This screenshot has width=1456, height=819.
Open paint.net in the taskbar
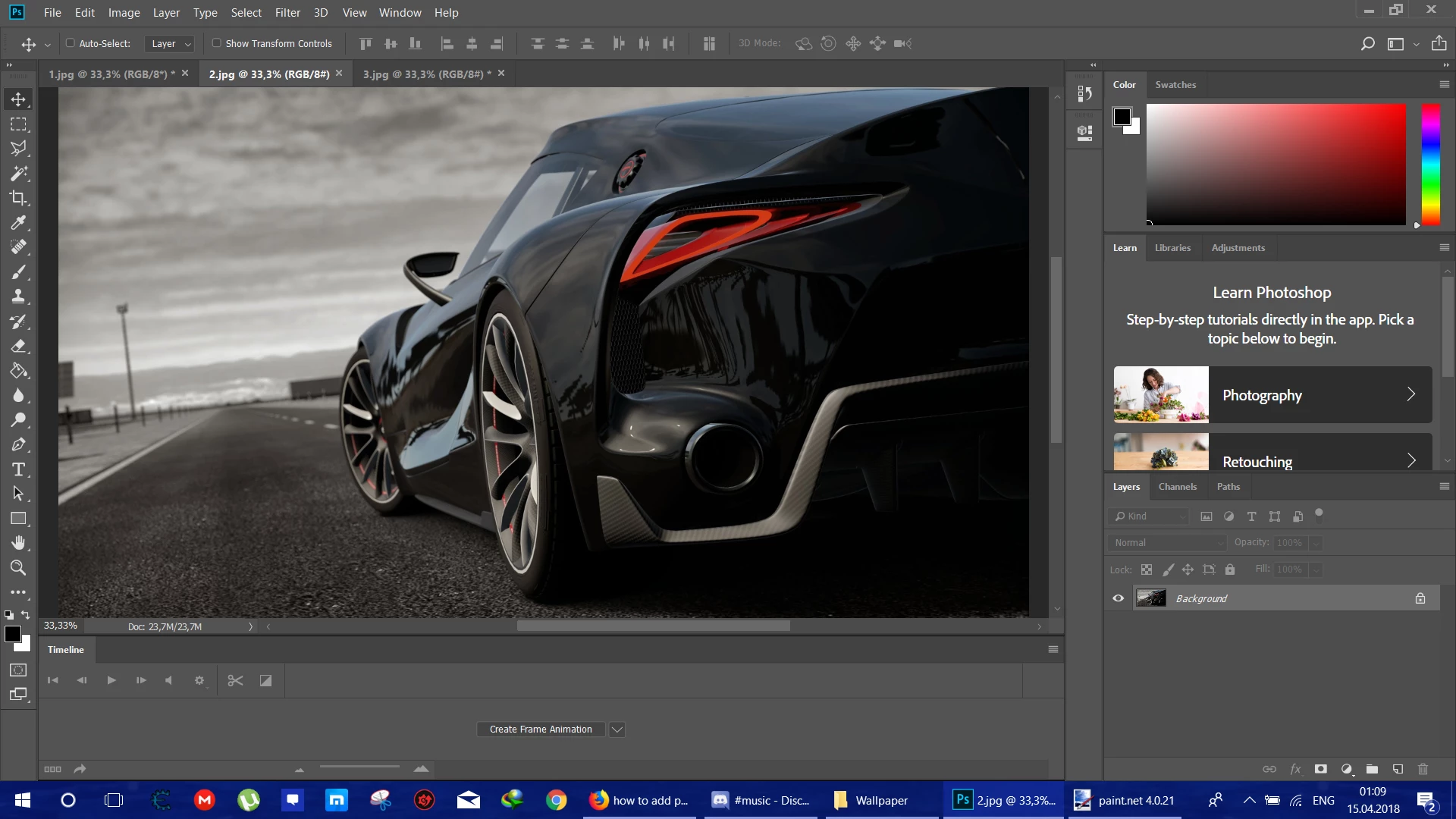[1125, 800]
